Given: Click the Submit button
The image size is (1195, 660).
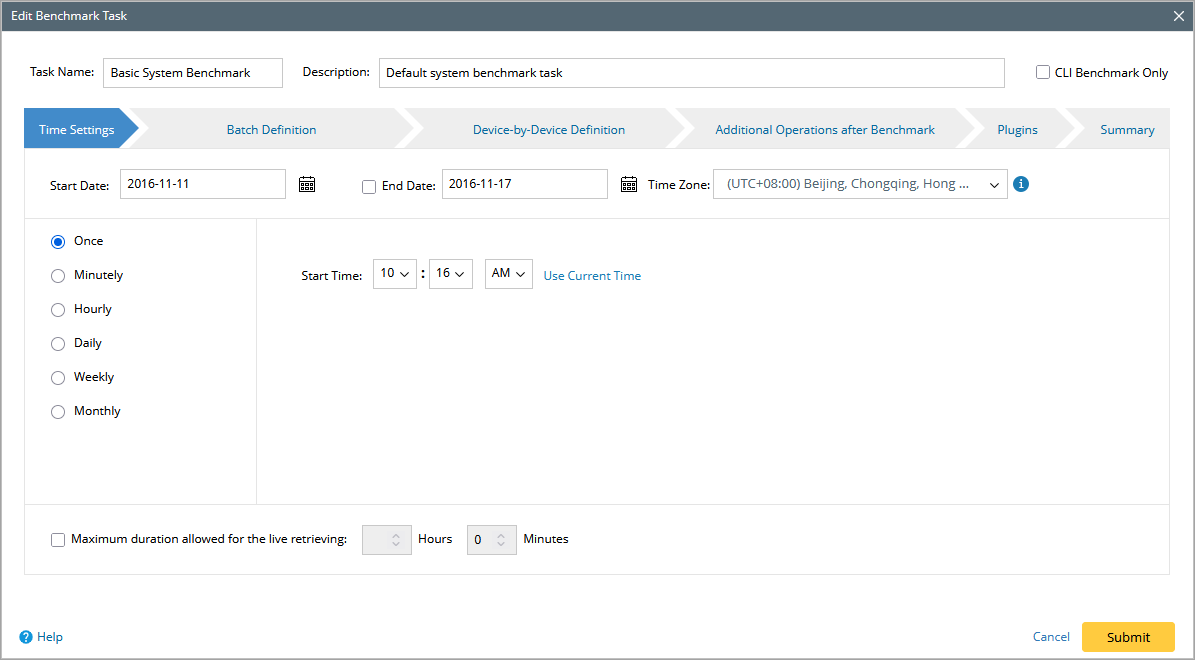Looking at the screenshot, I should tap(1128, 637).
